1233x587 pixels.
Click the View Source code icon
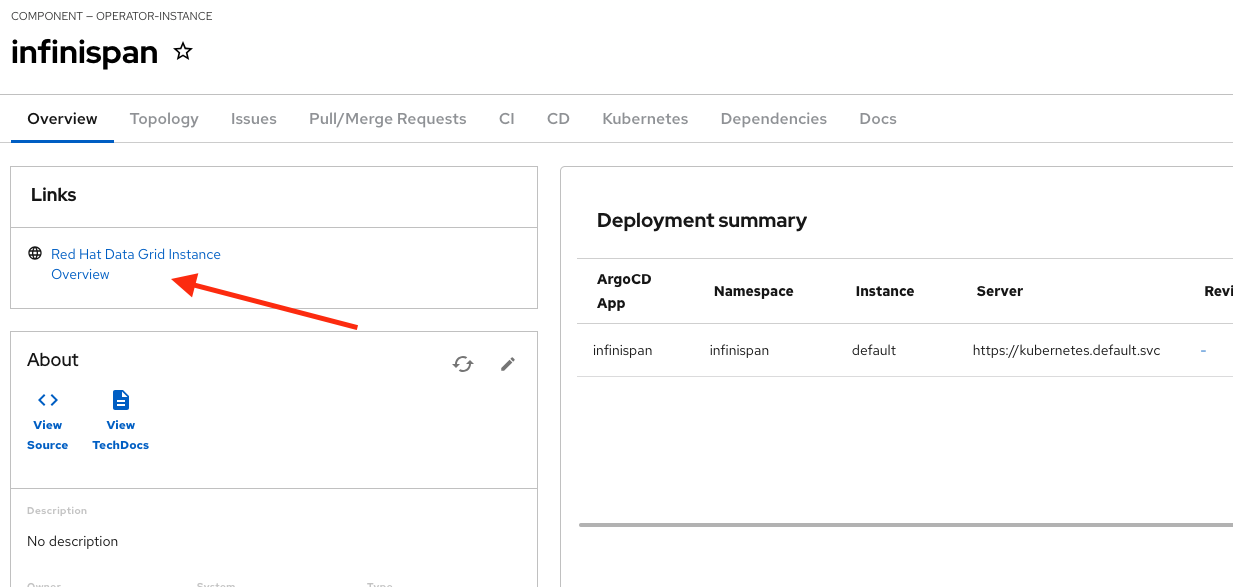click(x=48, y=400)
